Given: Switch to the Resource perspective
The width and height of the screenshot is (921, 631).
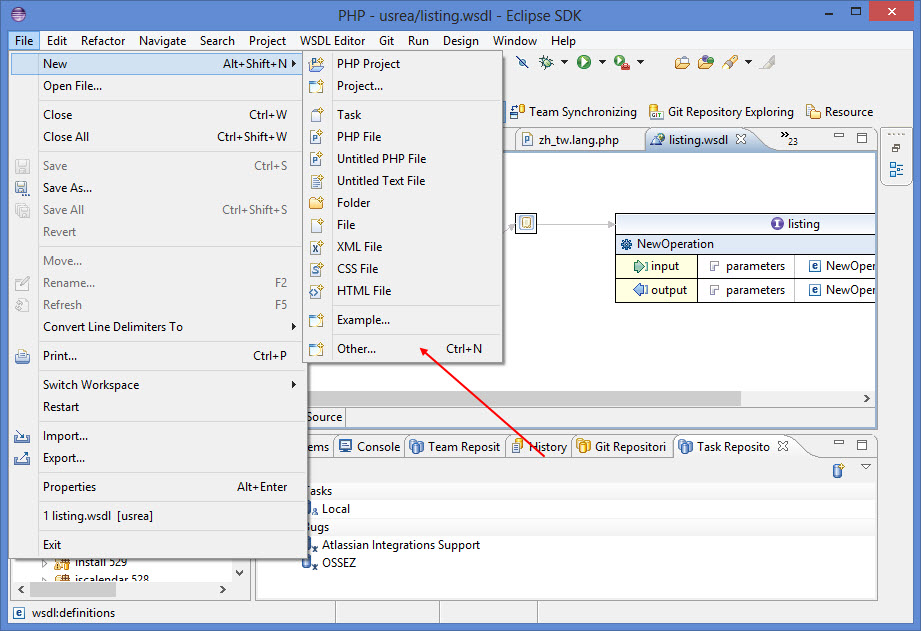Looking at the screenshot, I should 840,112.
